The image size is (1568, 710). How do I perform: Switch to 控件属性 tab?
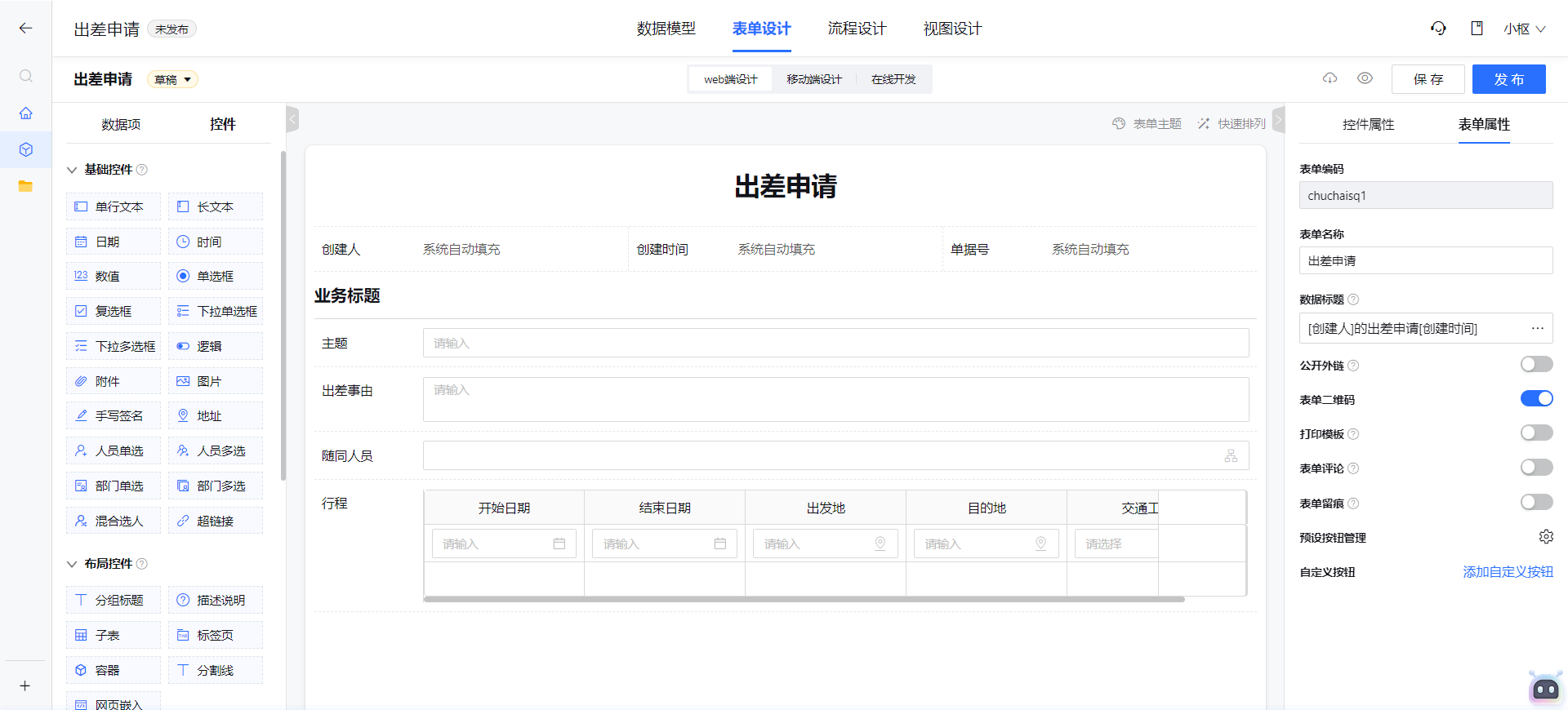click(1369, 124)
